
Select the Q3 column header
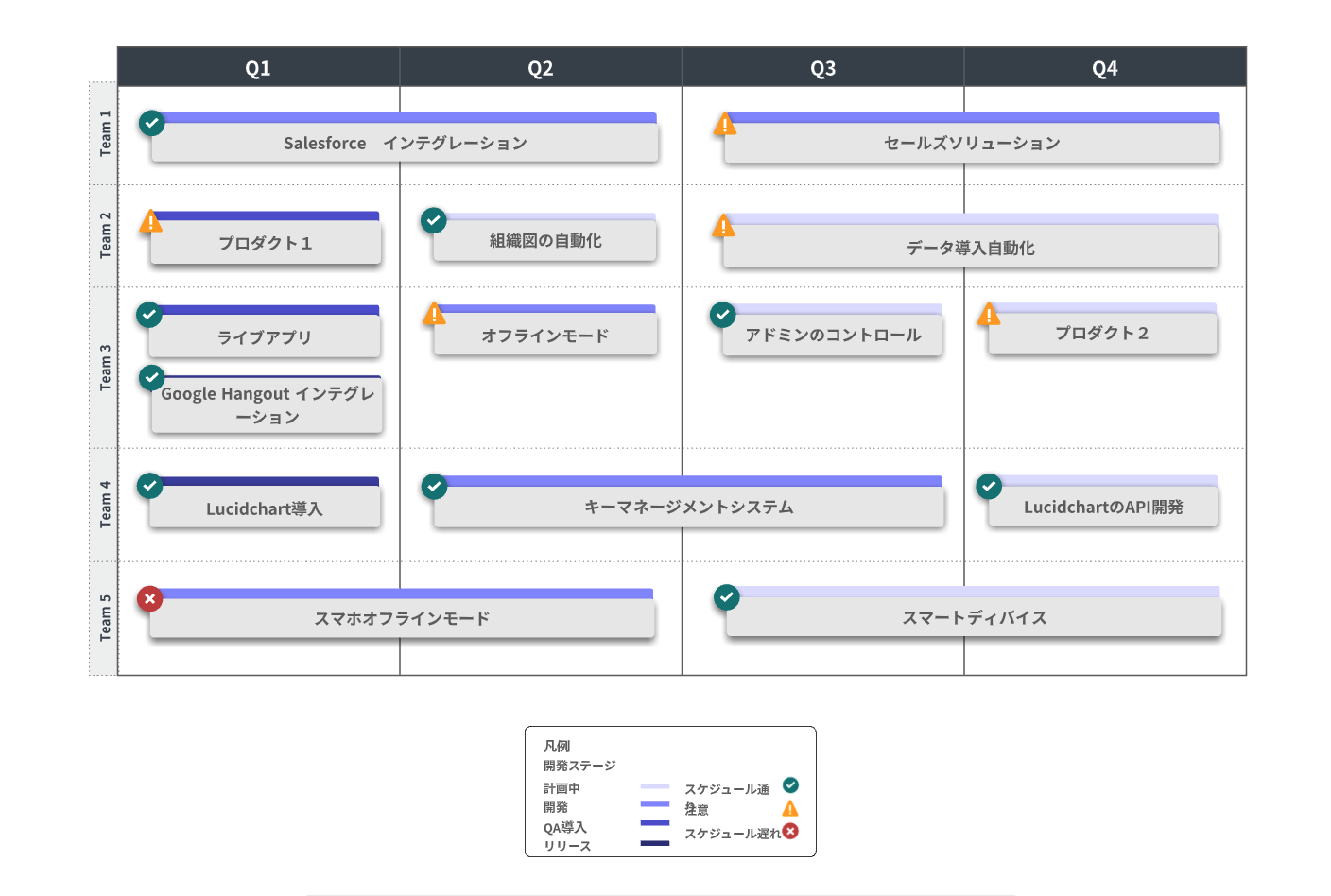pyautogui.click(x=822, y=68)
